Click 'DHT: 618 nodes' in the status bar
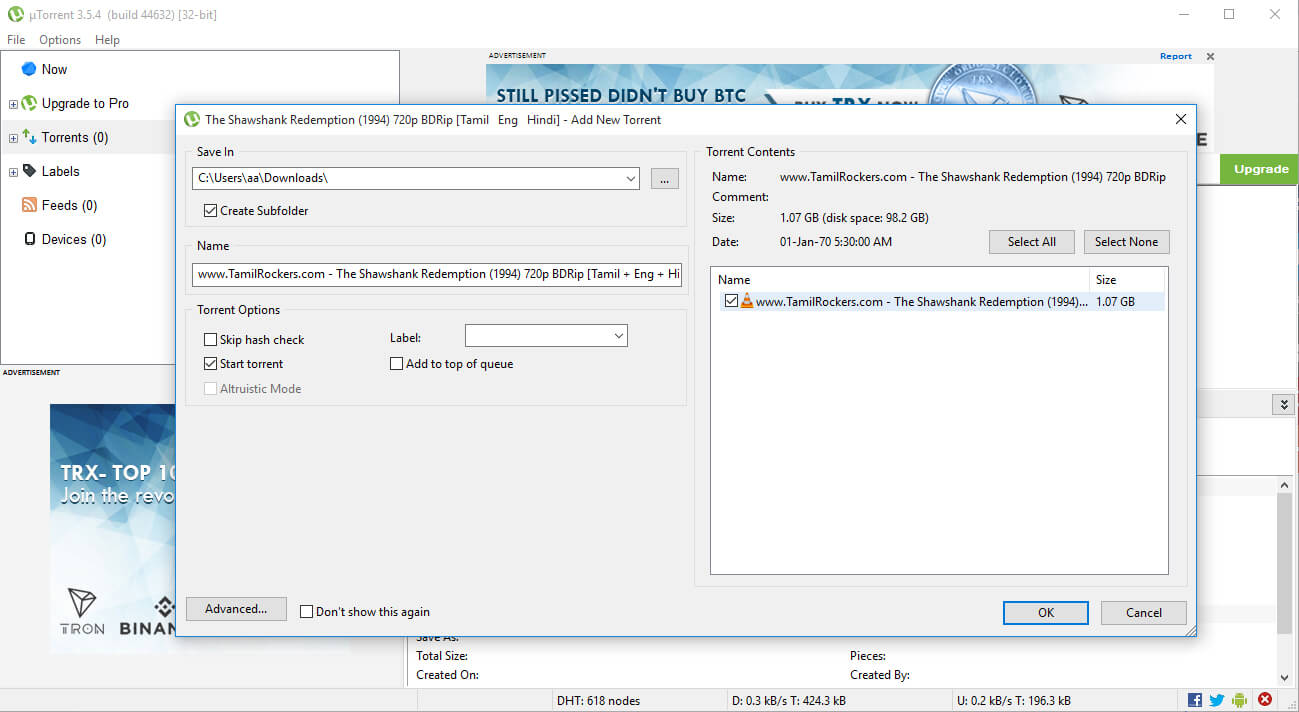 point(598,701)
